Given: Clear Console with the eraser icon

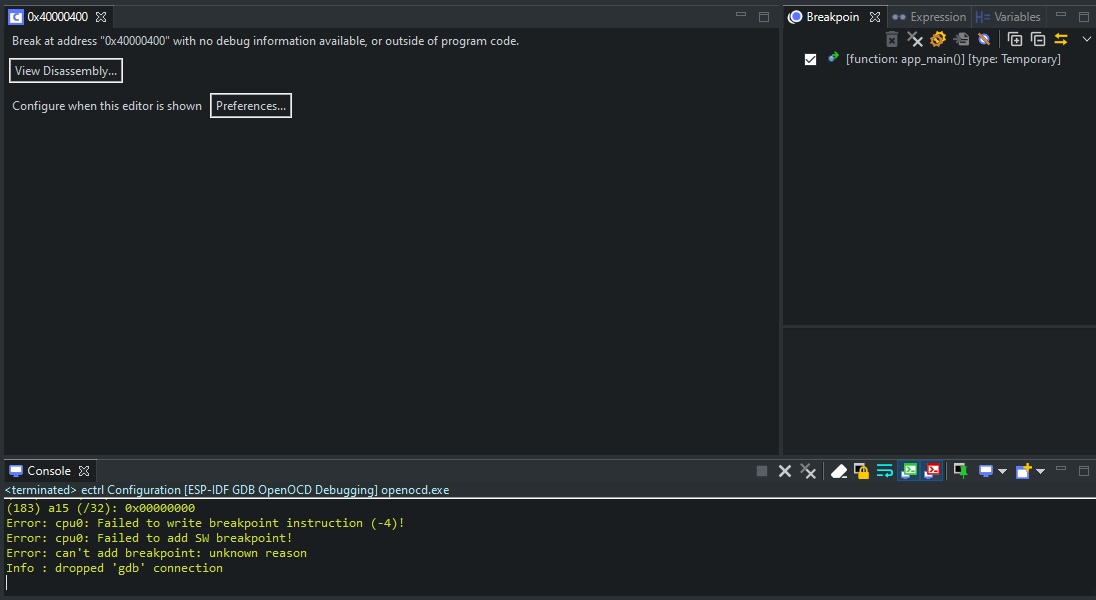Looking at the screenshot, I should click(839, 471).
